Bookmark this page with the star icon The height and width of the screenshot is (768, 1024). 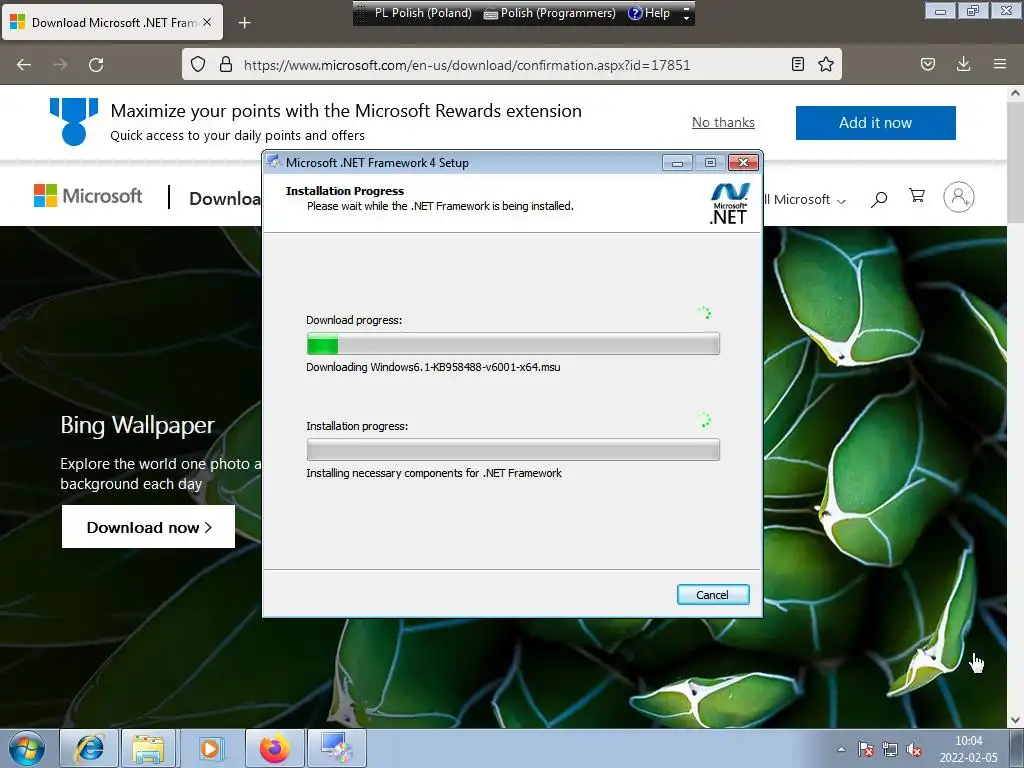pos(826,64)
